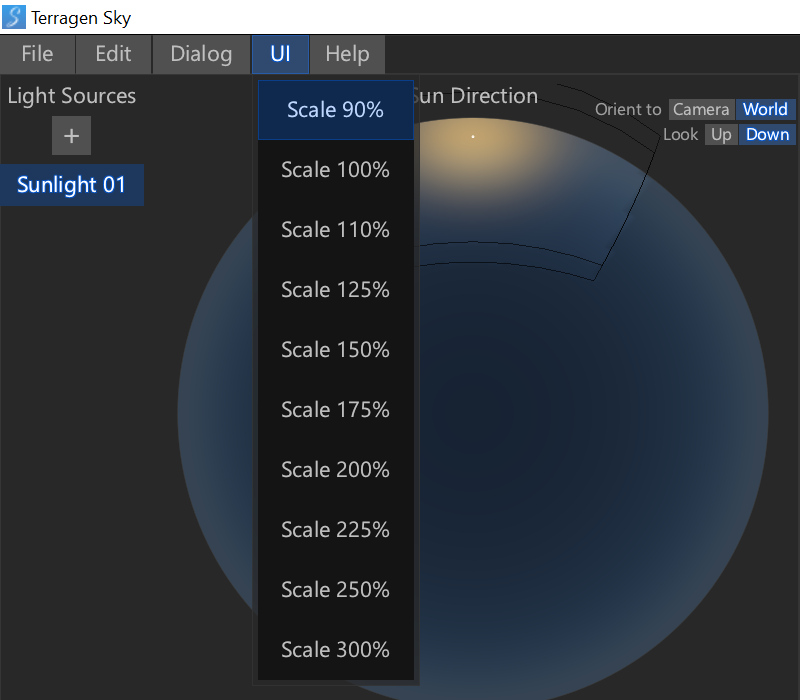Screen dimensions: 800x700
Task: Collapse the open UI menu
Action: tap(280, 54)
